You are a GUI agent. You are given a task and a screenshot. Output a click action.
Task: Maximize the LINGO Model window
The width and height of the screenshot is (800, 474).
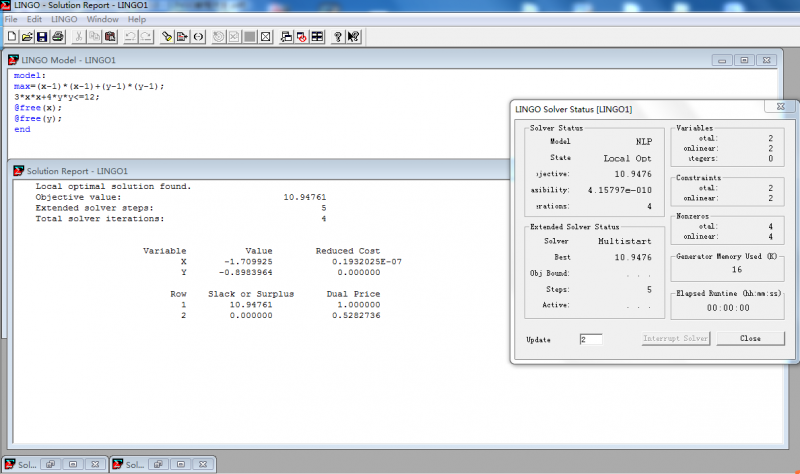click(744, 60)
